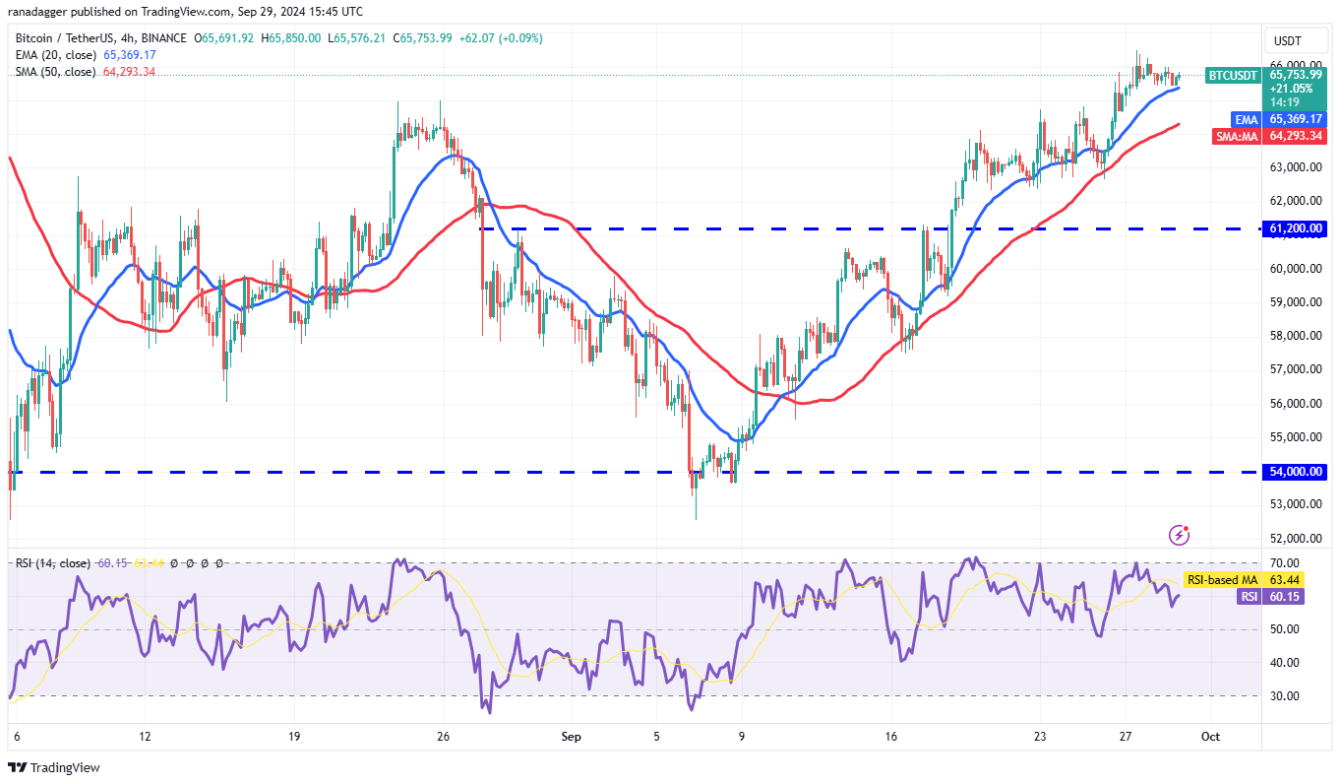Click the green BTCUSDT price label

coord(1235,76)
